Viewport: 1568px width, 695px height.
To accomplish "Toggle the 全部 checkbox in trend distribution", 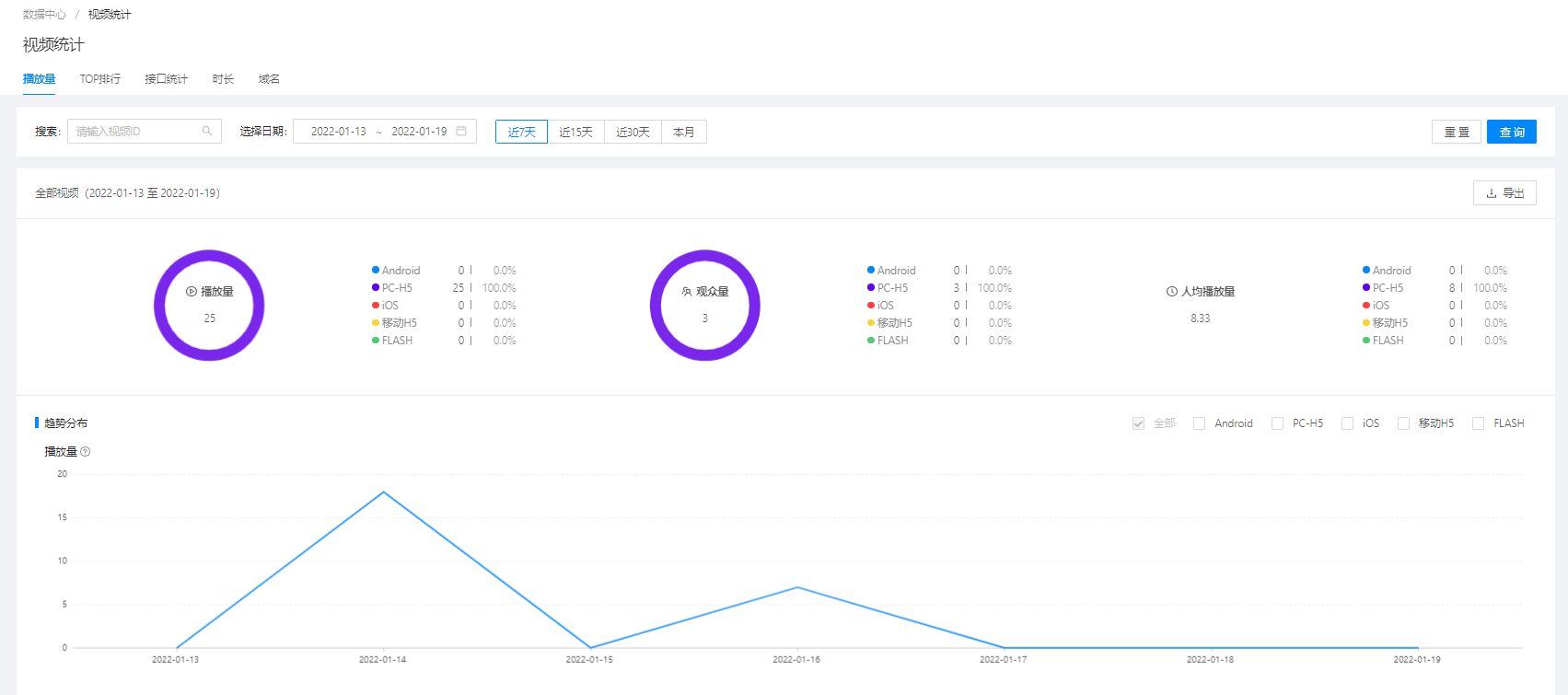I will (1138, 423).
